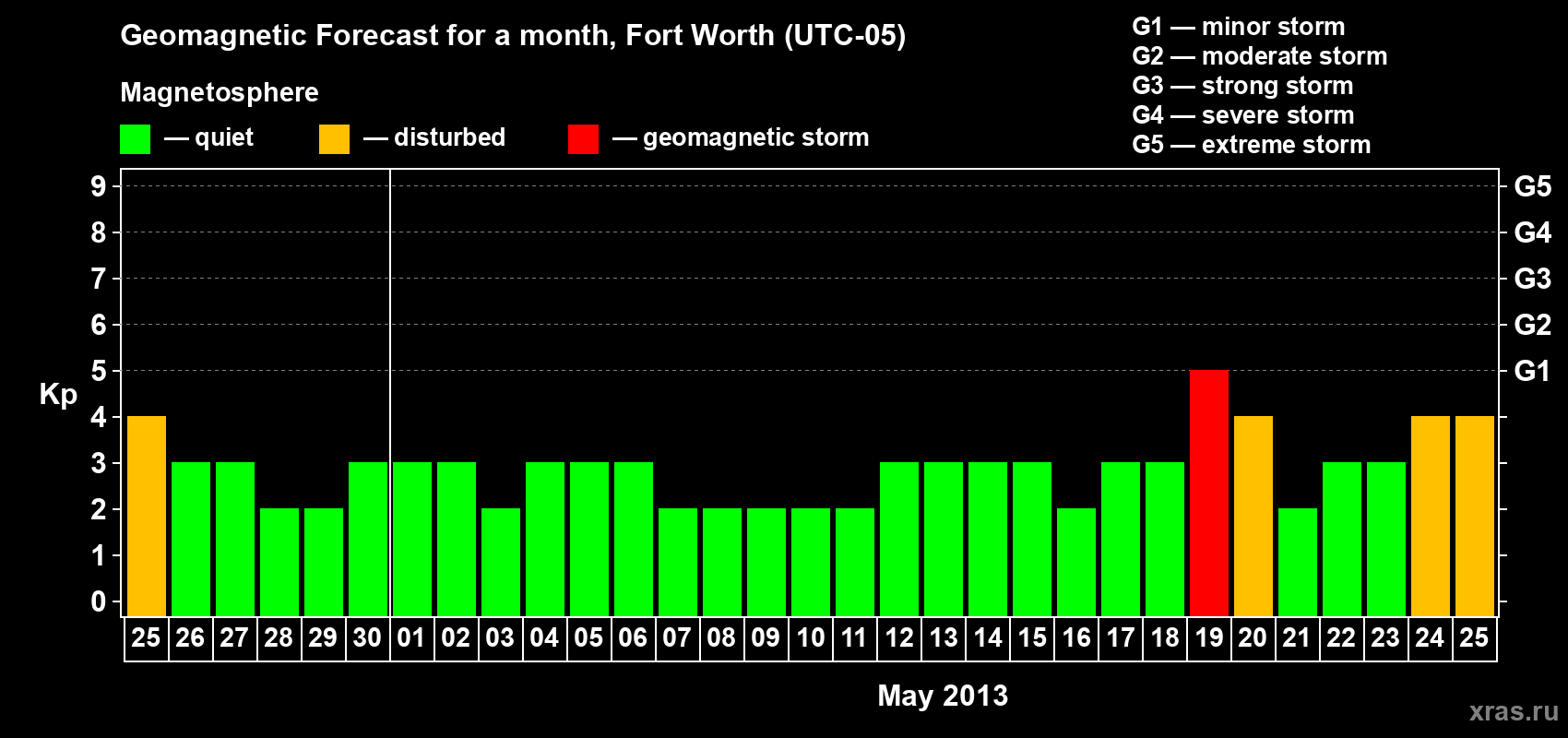This screenshot has width=1568, height=738.
Task: Click the date cell labeled 17
Action: [1121, 638]
